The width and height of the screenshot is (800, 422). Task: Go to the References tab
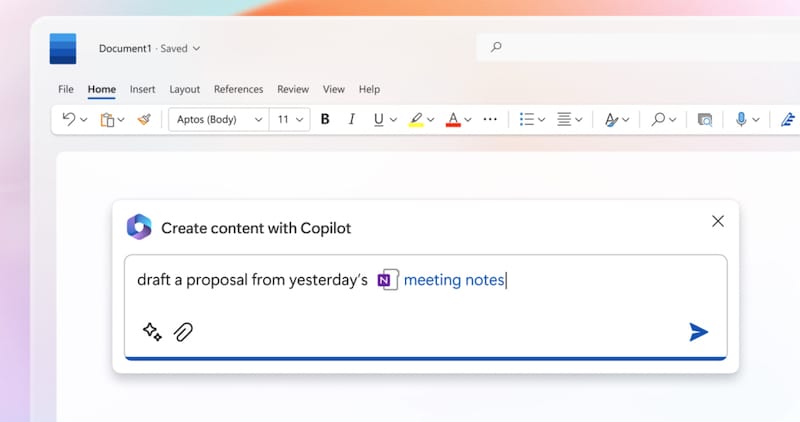point(238,89)
